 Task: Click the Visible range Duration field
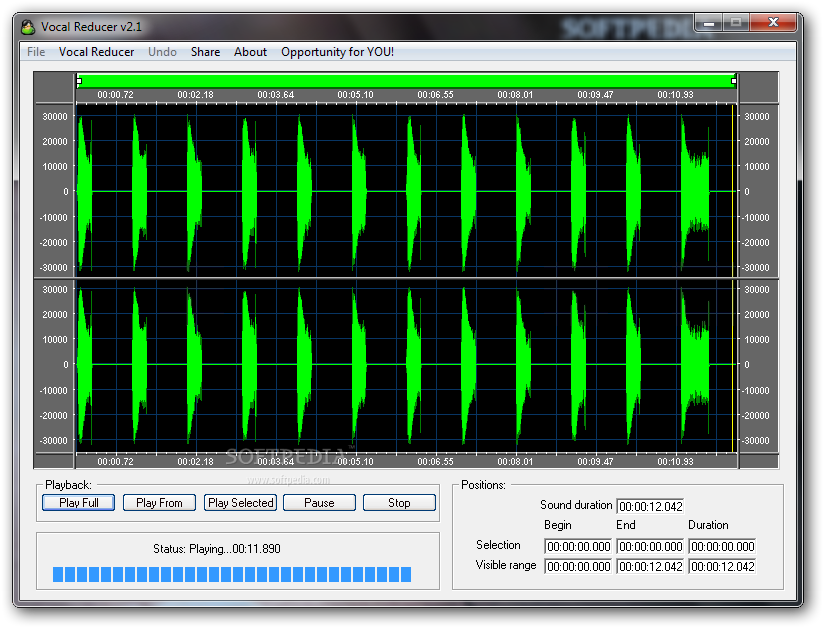click(x=722, y=567)
